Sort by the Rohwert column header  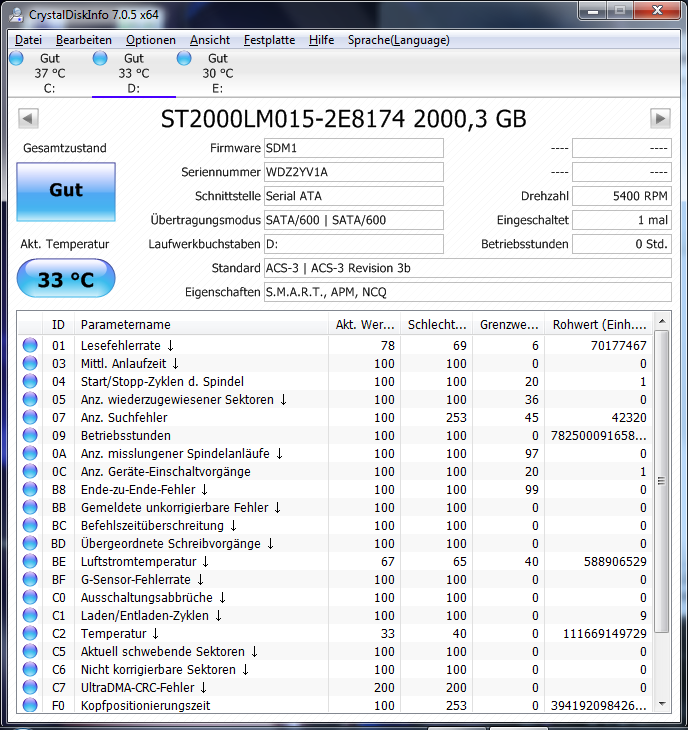[x=599, y=324]
